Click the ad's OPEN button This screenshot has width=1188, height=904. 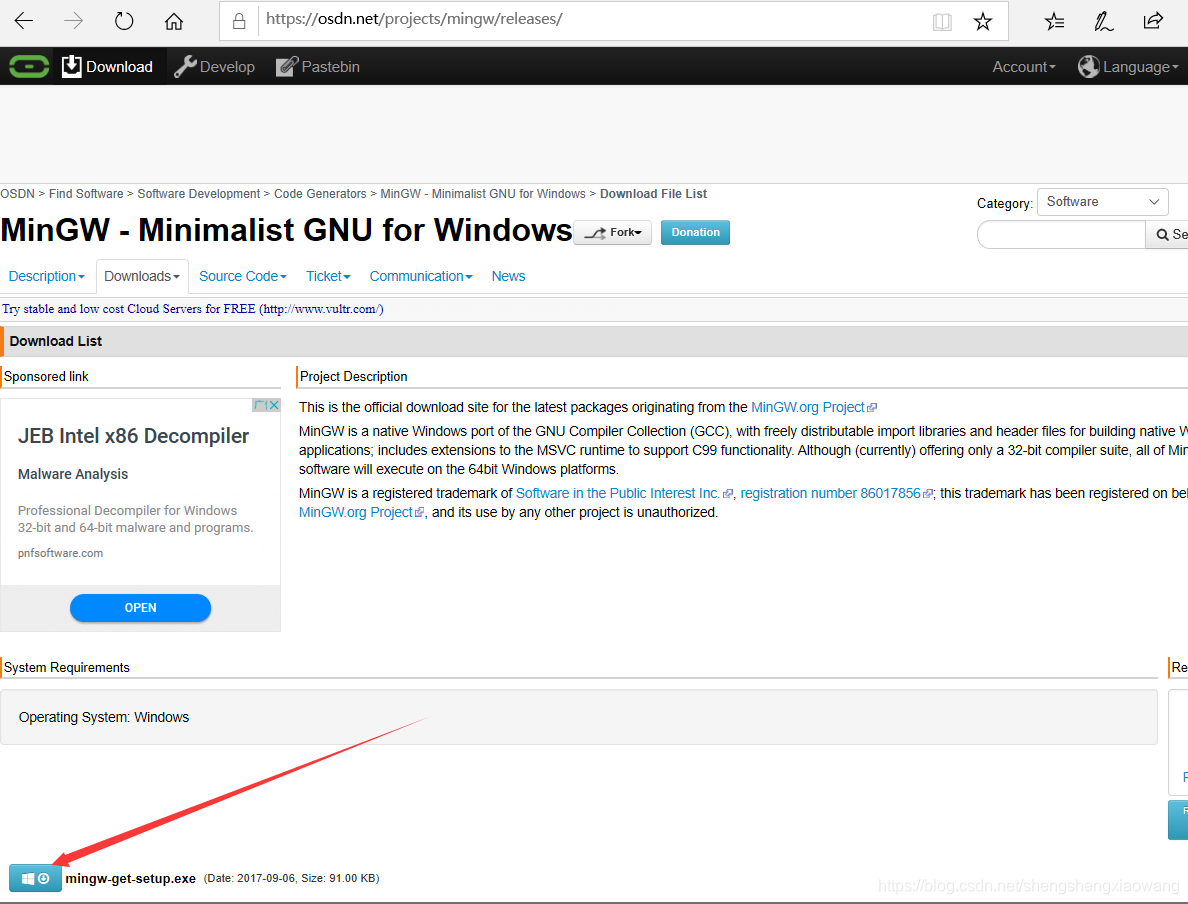click(140, 608)
